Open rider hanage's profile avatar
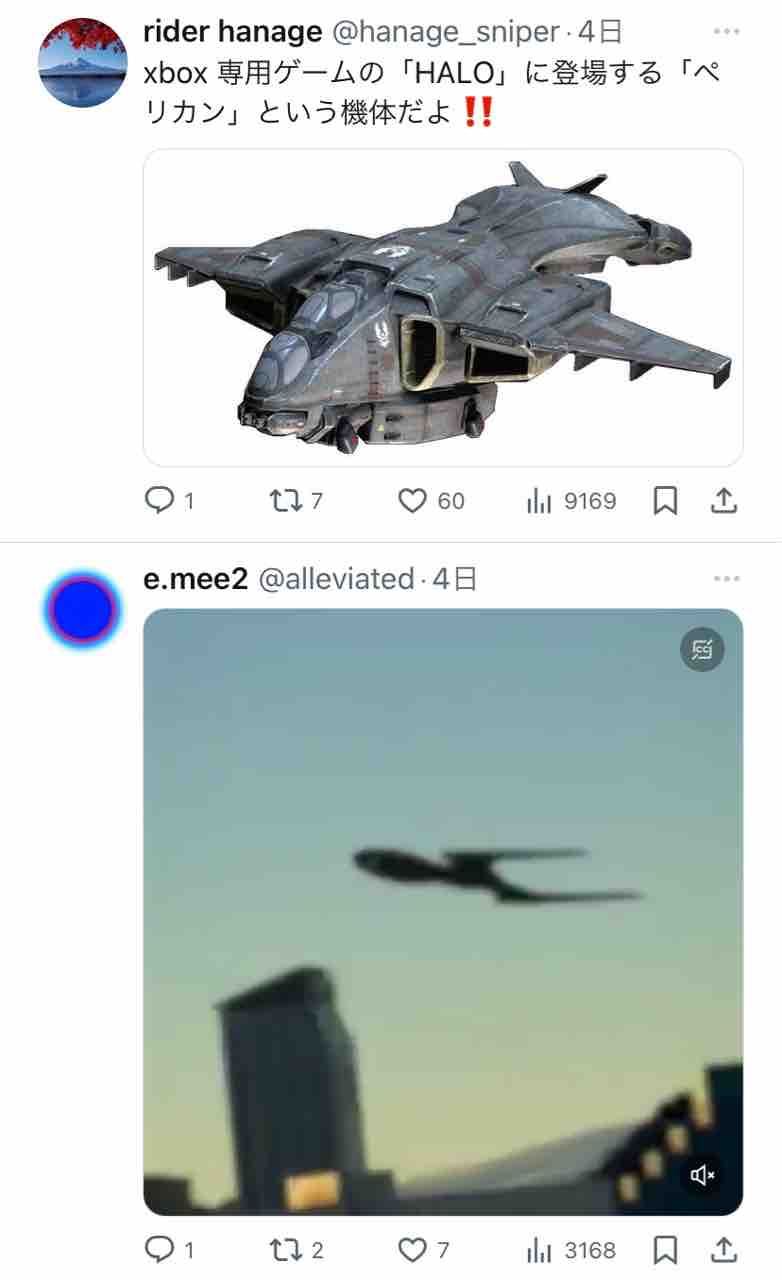The image size is (782, 1280). click(x=82, y=62)
